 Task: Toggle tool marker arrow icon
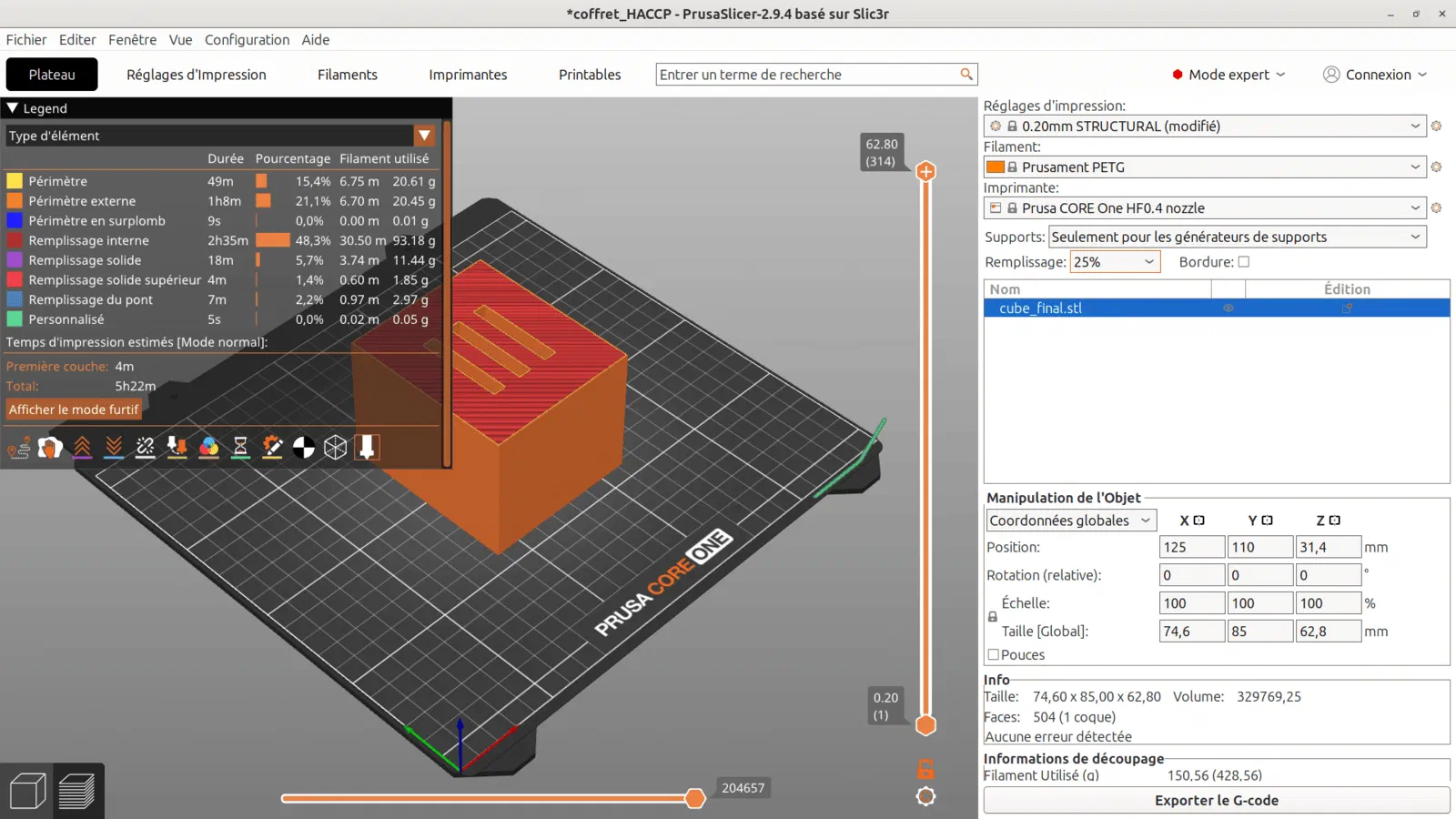[367, 447]
